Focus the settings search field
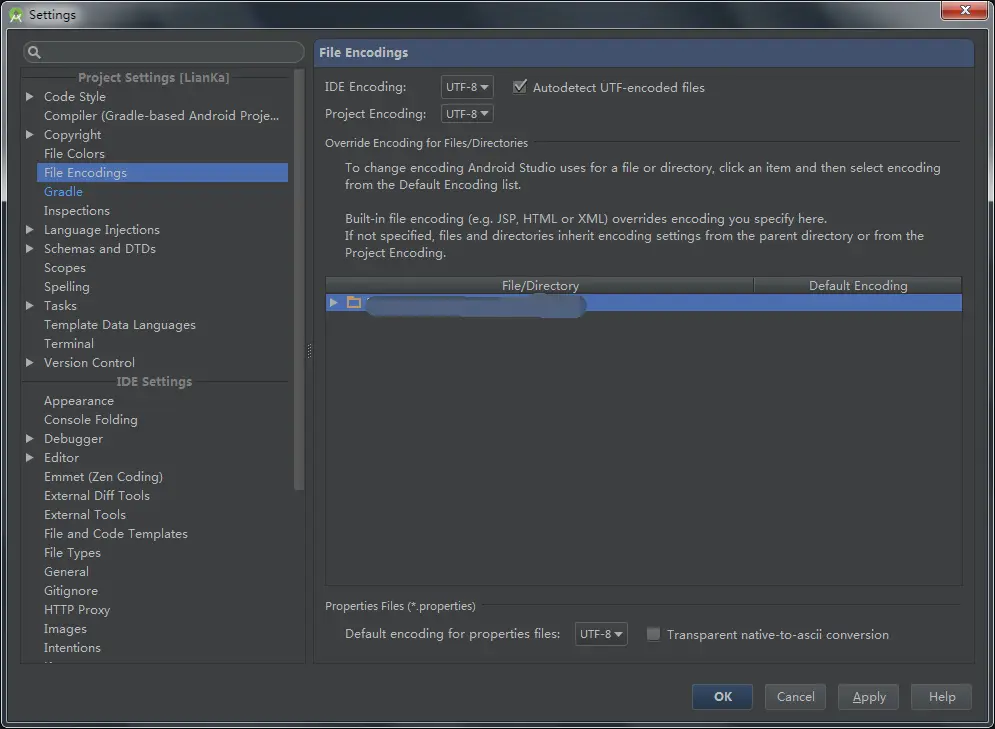 coord(164,52)
